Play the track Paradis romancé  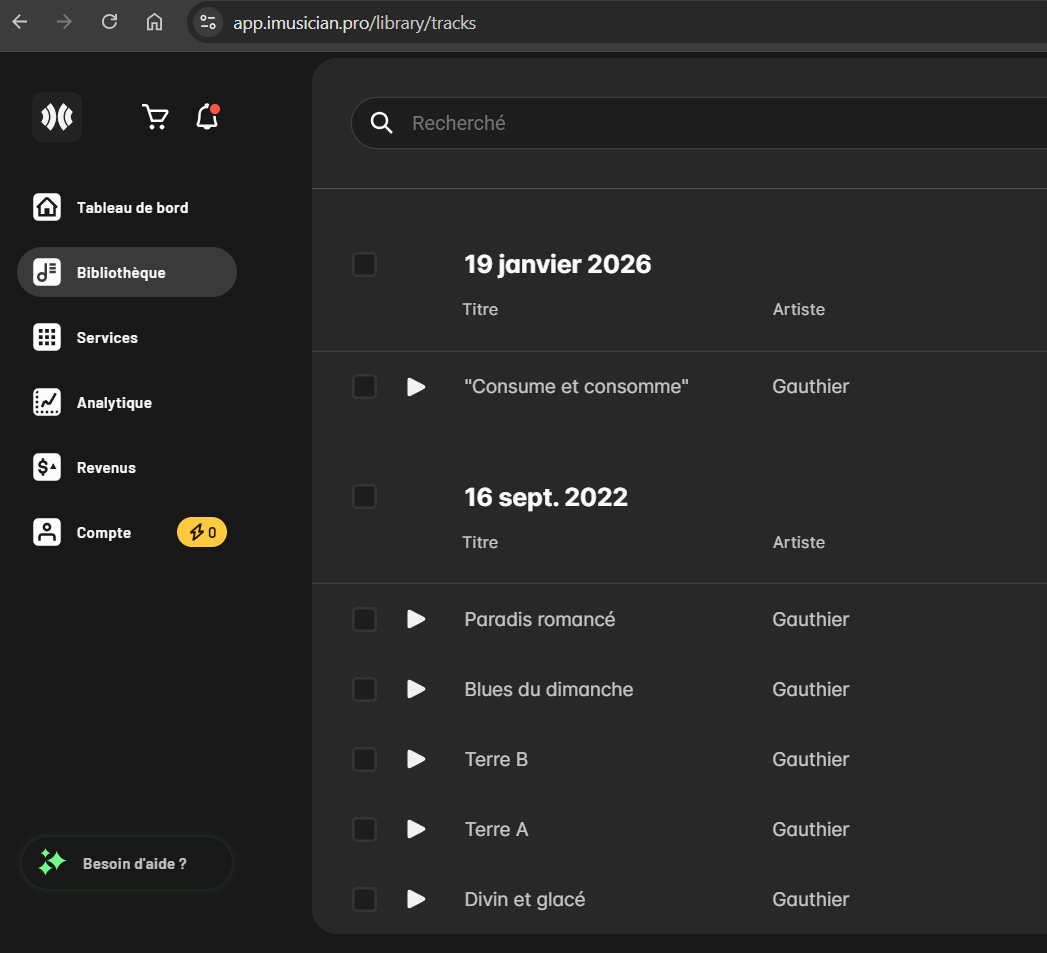click(416, 620)
